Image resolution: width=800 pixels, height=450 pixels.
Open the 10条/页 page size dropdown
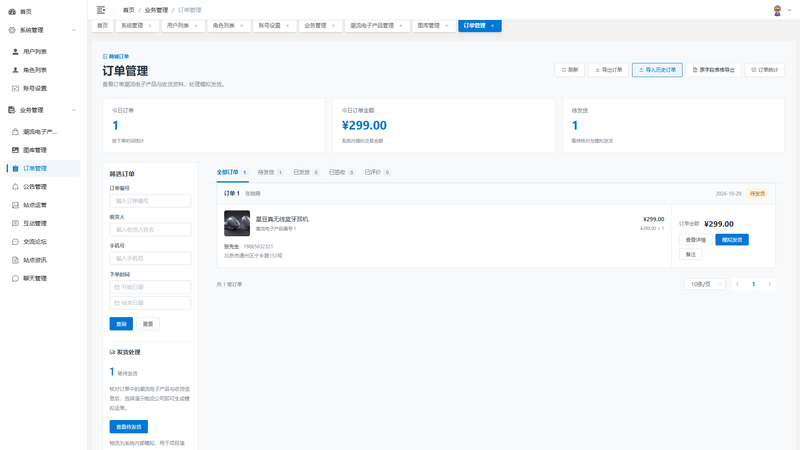(705, 284)
